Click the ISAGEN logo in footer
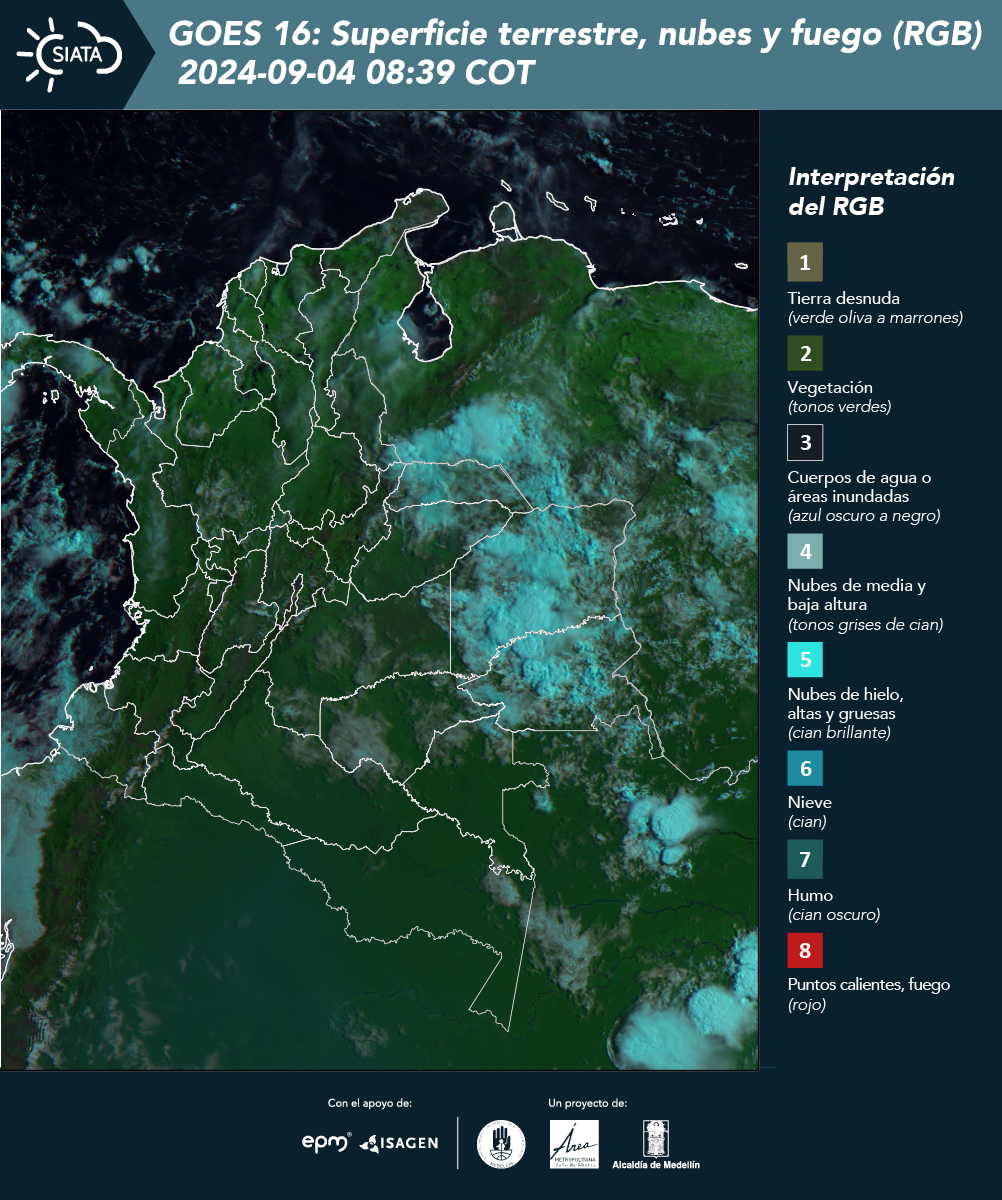The height and width of the screenshot is (1200, 1002). pyautogui.click(x=398, y=1143)
